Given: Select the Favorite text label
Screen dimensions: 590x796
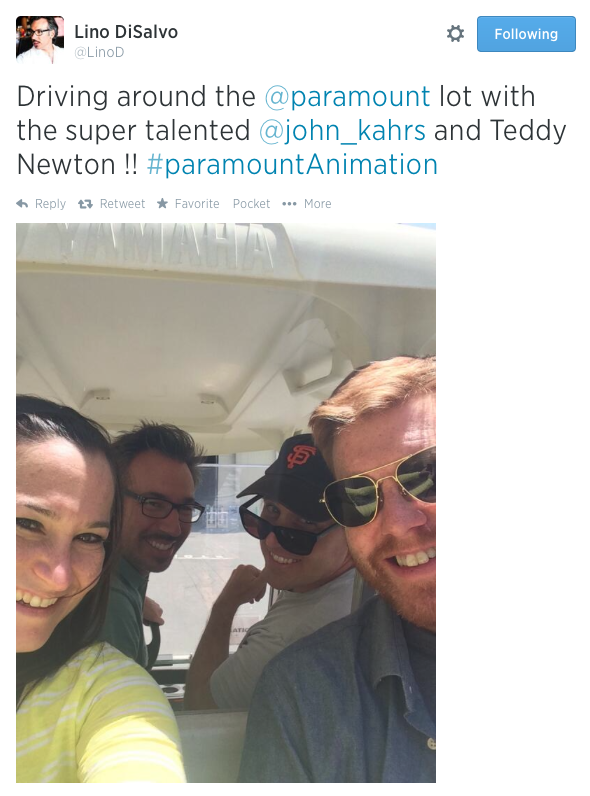Looking at the screenshot, I should pyautogui.click(x=197, y=204).
